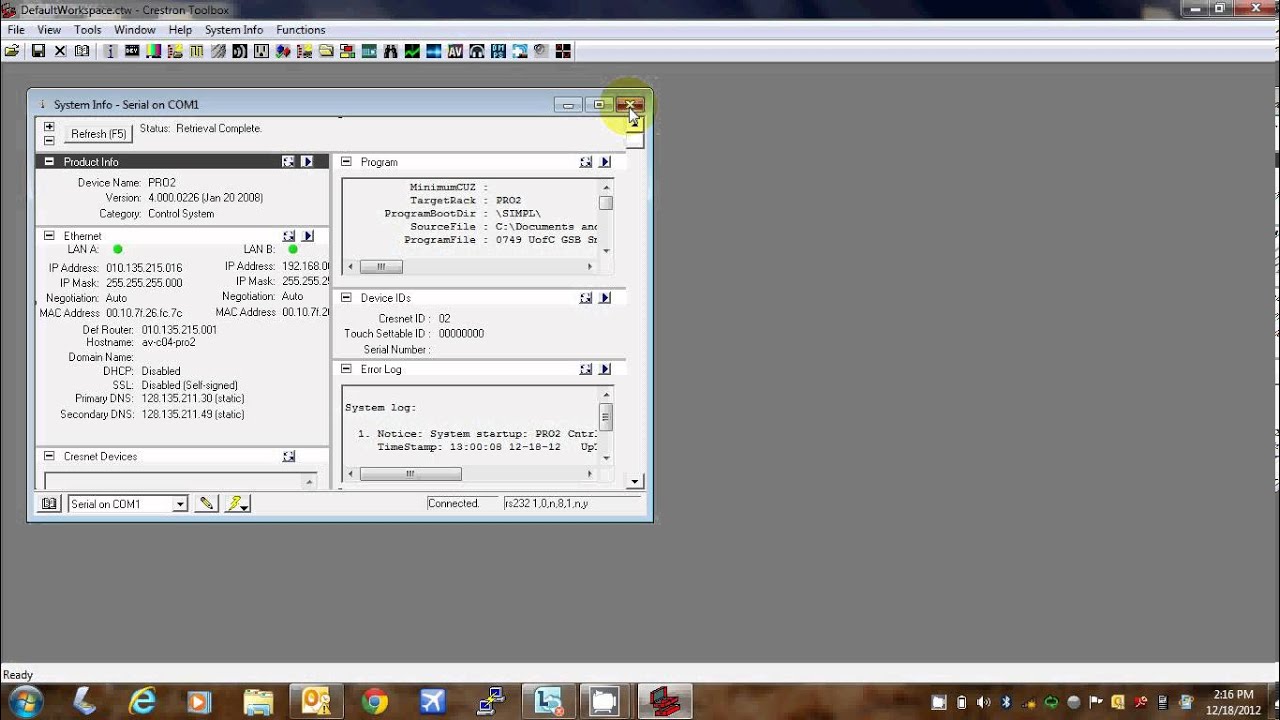Click the Open folder toolbar icon
The image size is (1280, 720).
click(12, 51)
